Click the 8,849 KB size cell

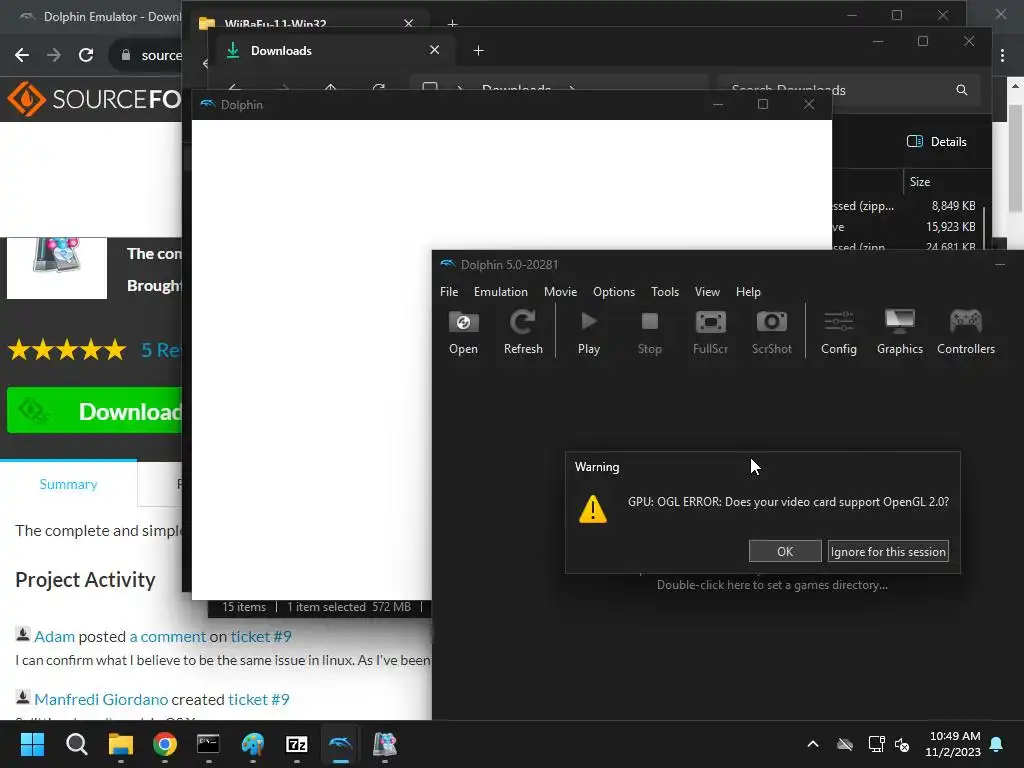point(953,206)
